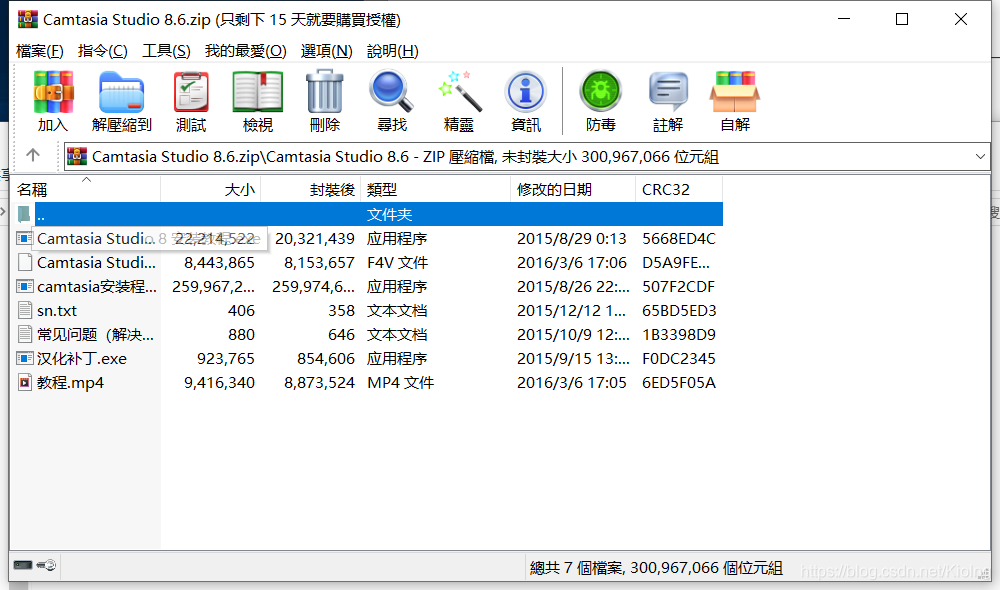Click the archive path address field
Image resolution: width=1000 pixels, height=590 pixels.
tap(527, 157)
